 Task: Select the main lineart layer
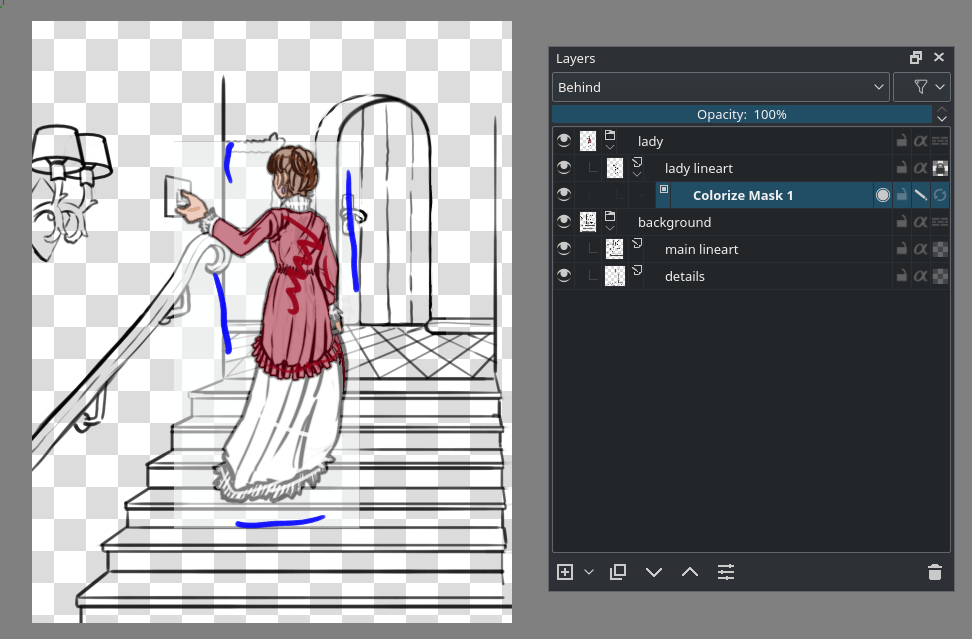701,249
